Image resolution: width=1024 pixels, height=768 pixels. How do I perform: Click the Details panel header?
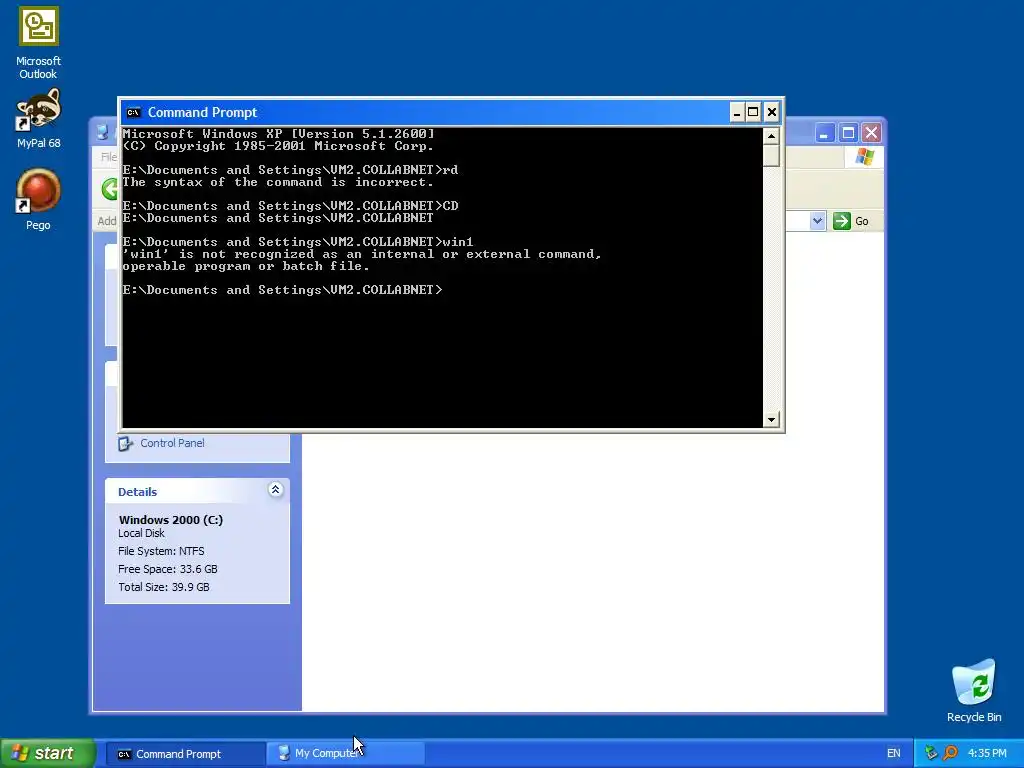(x=197, y=491)
